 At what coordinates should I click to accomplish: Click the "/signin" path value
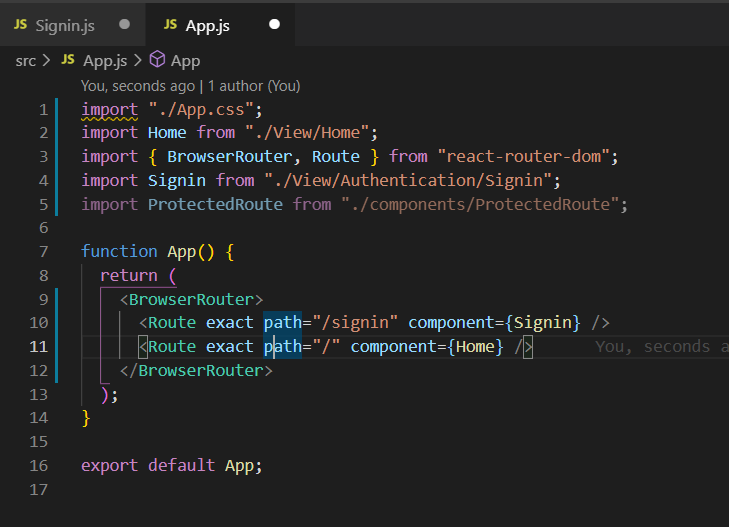click(x=355, y=323)
